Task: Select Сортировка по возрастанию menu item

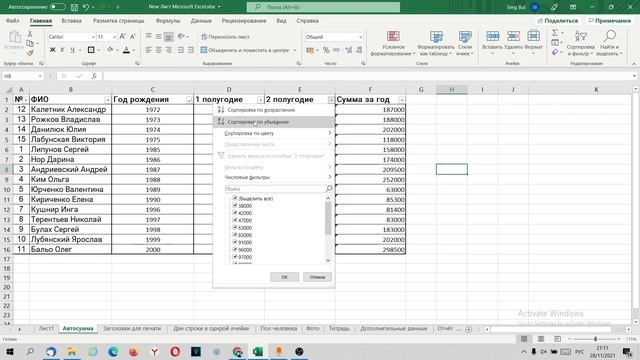Action: (274, 110)
